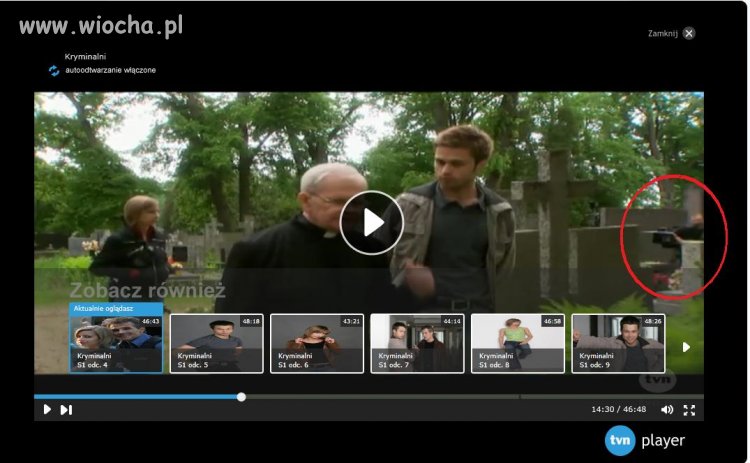Open Kryminalni S1 odc. 4 thumbnail
Screen dimensions: 750x463
point(116,343)
